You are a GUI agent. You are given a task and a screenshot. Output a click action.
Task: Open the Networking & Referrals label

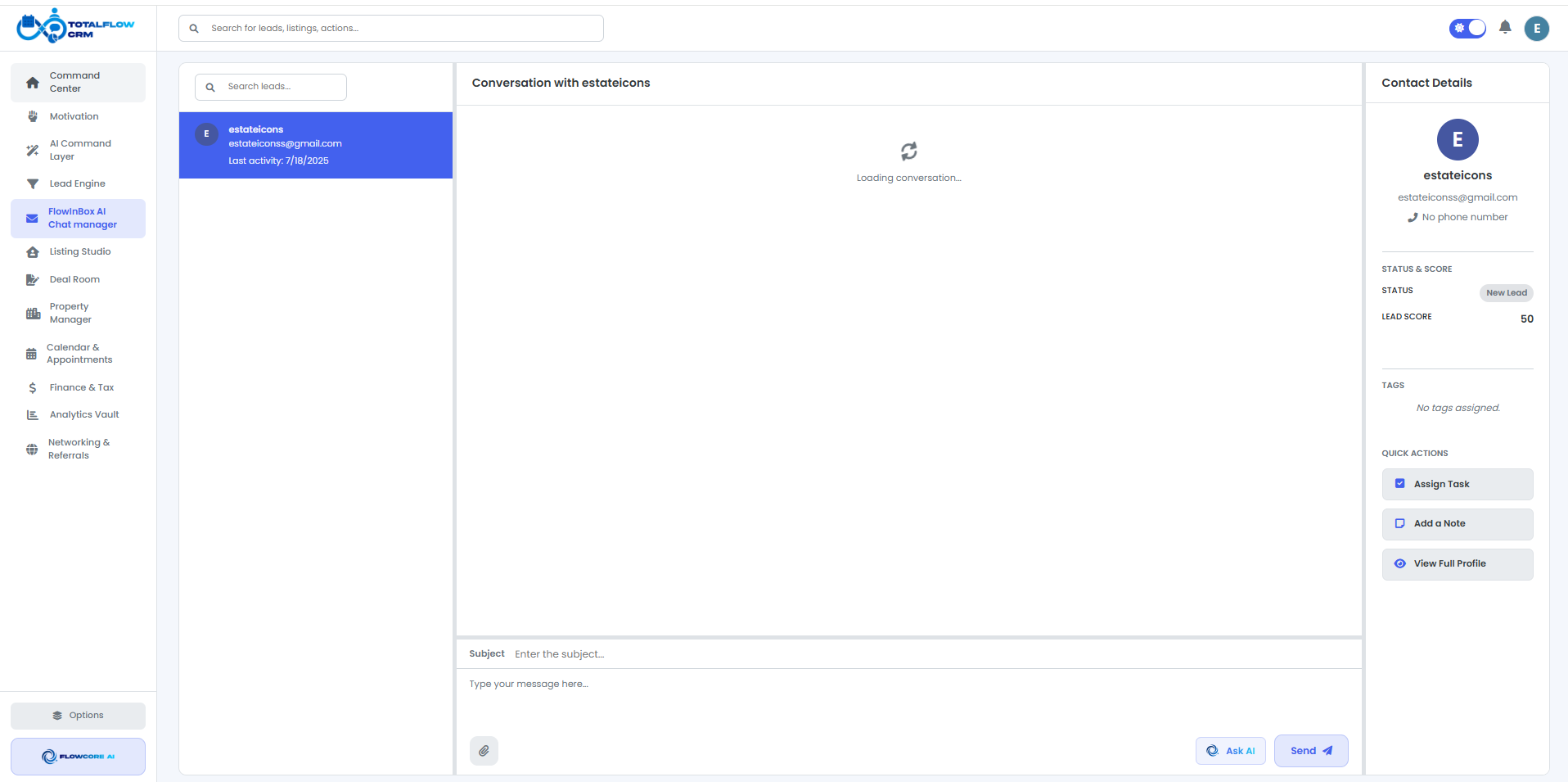(x=79, y=449)
